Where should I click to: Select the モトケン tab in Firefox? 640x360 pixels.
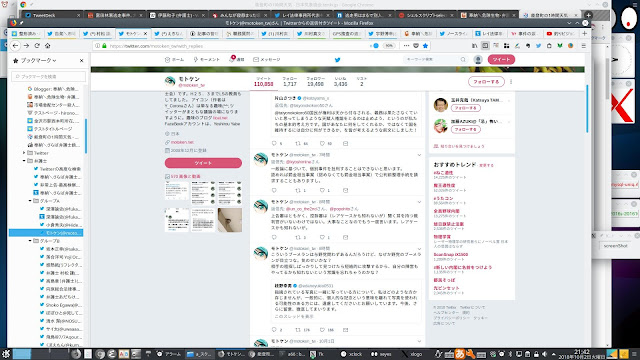[132, 33]
